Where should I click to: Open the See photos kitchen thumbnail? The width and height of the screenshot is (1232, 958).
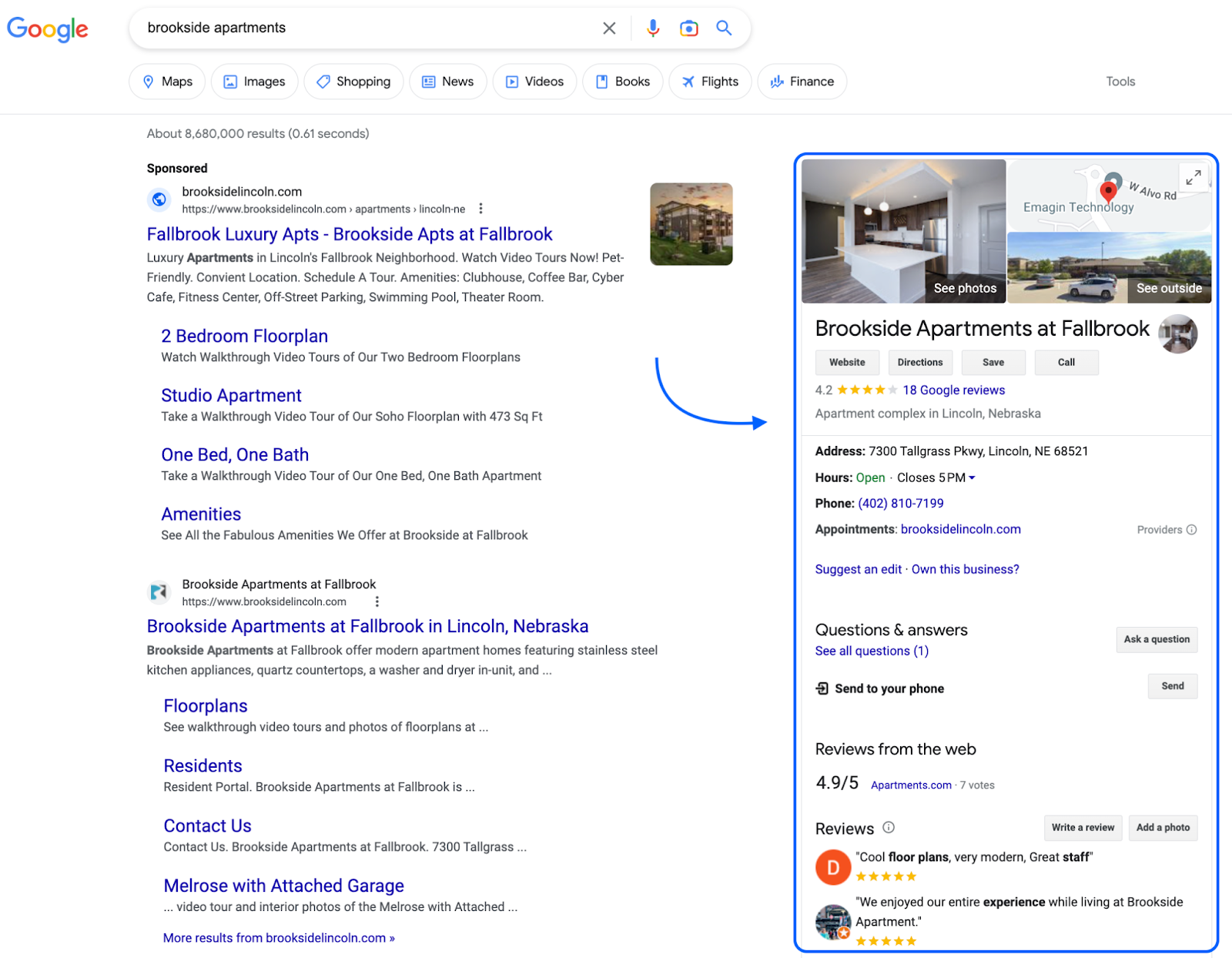[904, 231]
